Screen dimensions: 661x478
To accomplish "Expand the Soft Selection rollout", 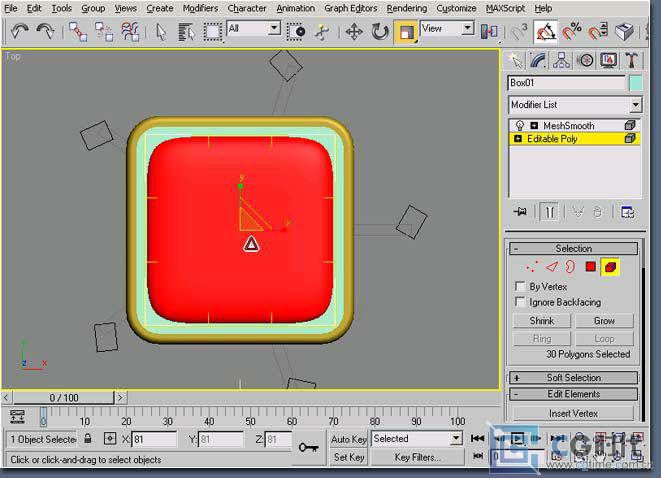I will tap(573, 378).
